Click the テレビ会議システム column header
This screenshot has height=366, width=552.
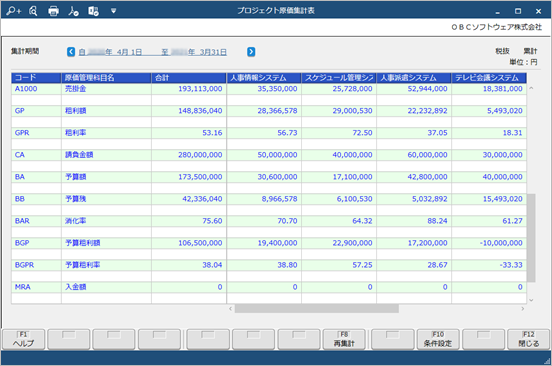[489, 78]
